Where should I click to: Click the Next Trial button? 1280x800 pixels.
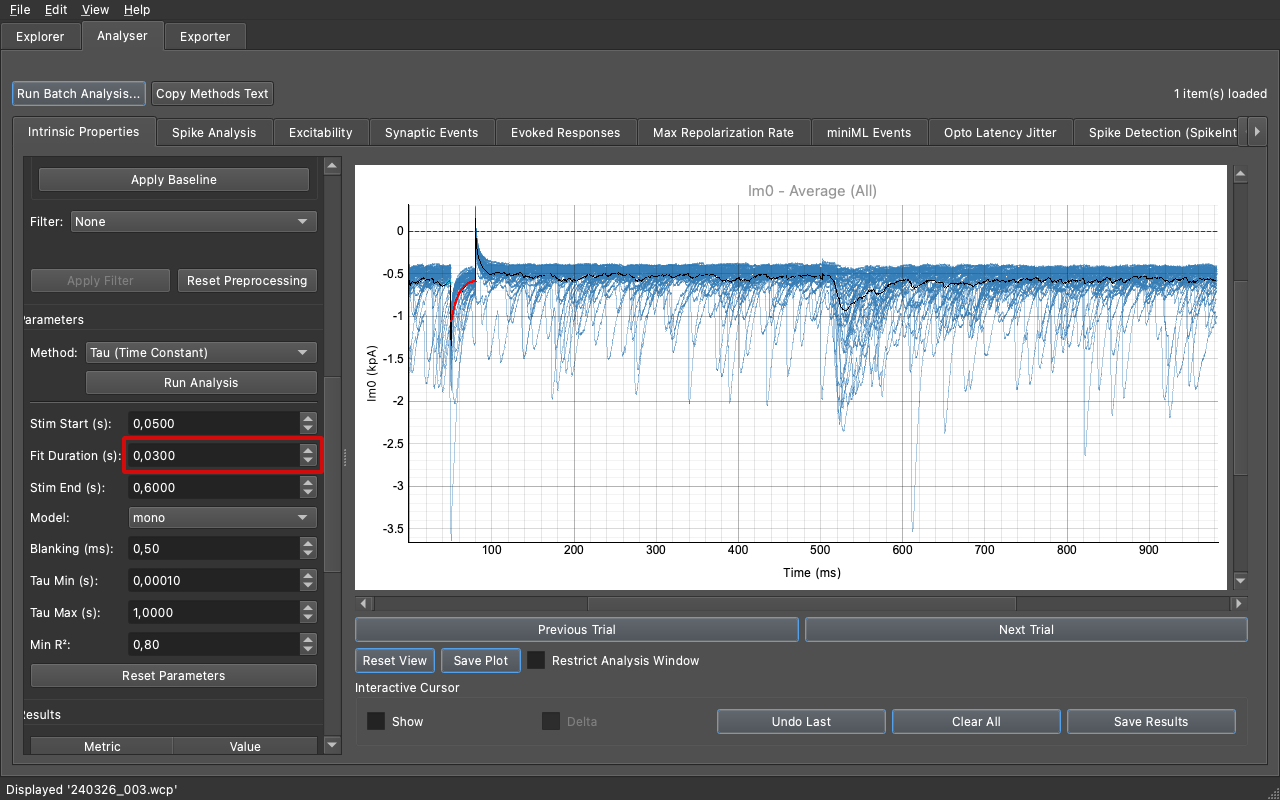(x=1026, y=630)
